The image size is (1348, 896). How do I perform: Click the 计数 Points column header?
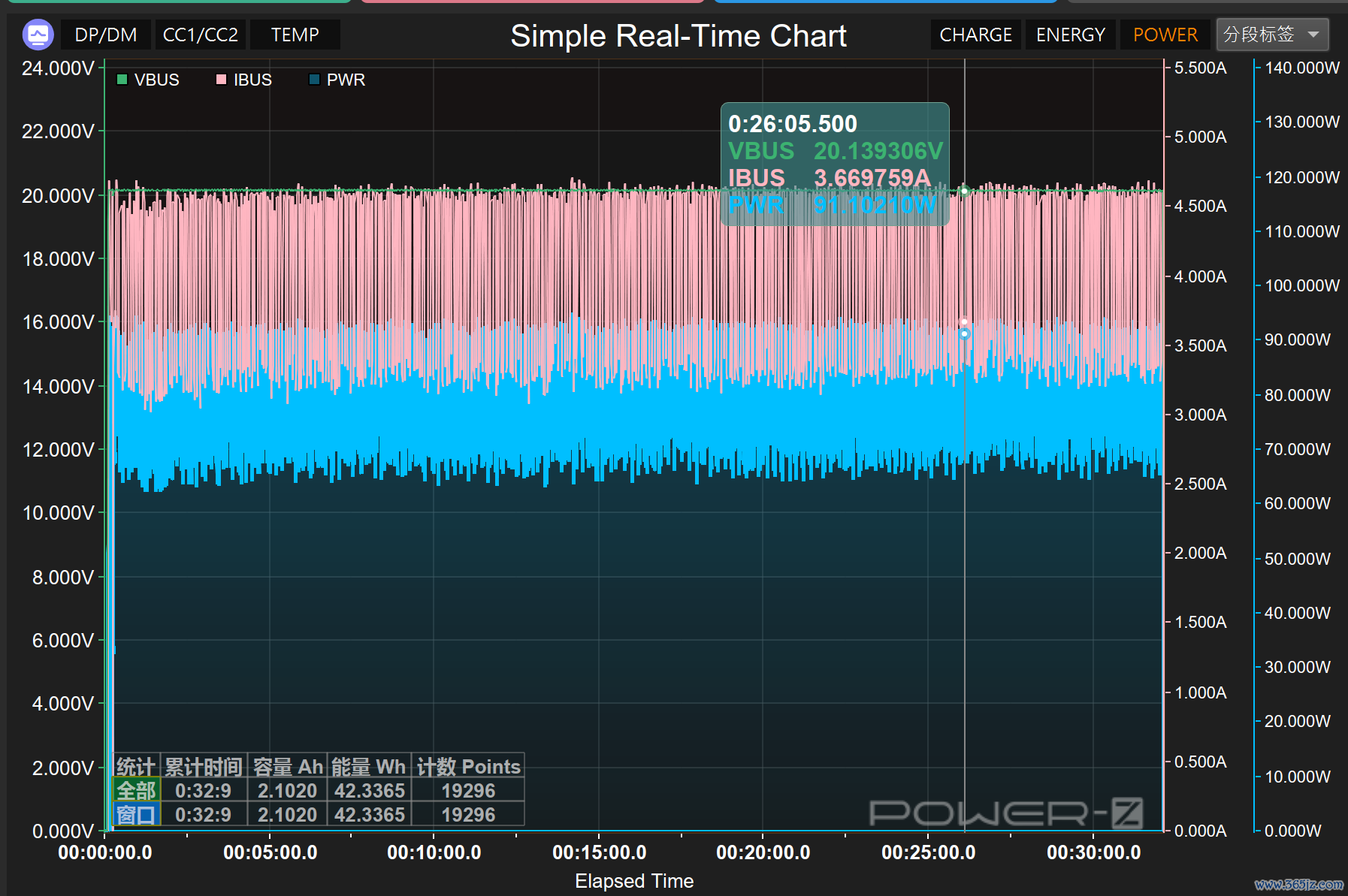tap(468, 767)
